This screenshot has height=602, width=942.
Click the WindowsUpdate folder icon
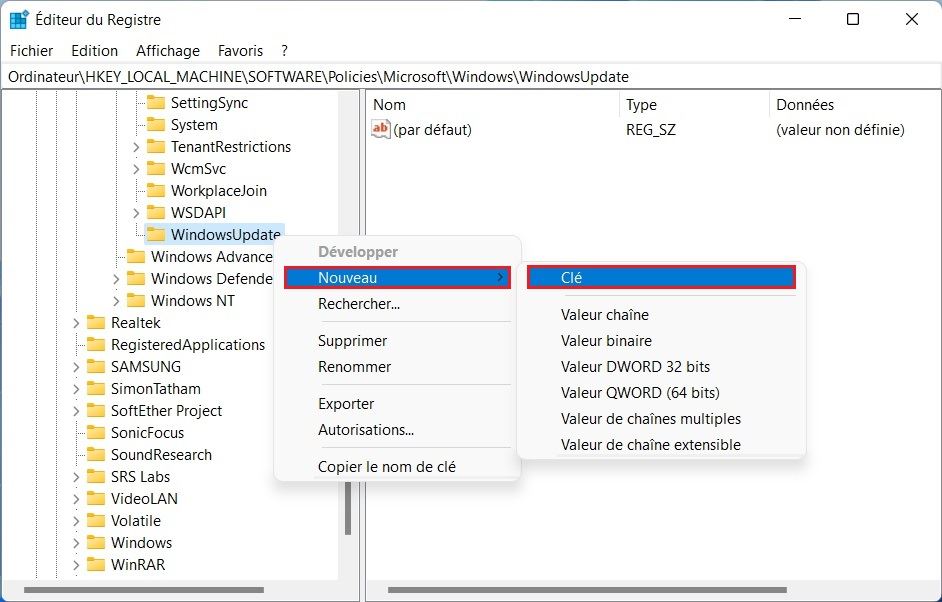pos(155,234)
